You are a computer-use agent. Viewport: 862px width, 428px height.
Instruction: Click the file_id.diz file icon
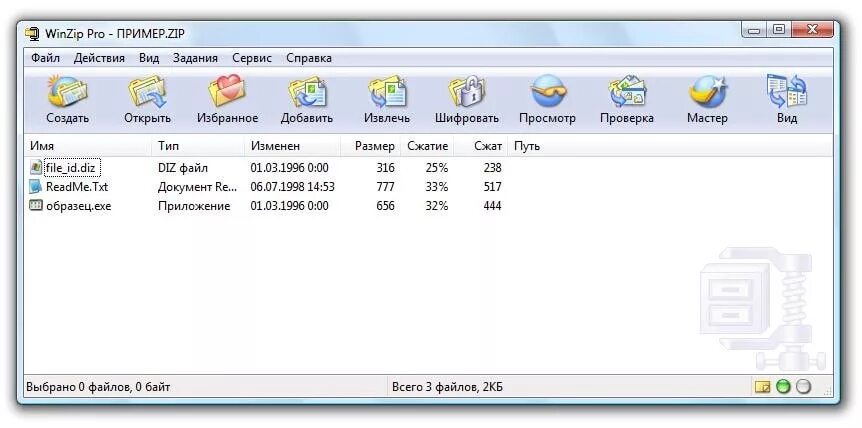(36, 167)
